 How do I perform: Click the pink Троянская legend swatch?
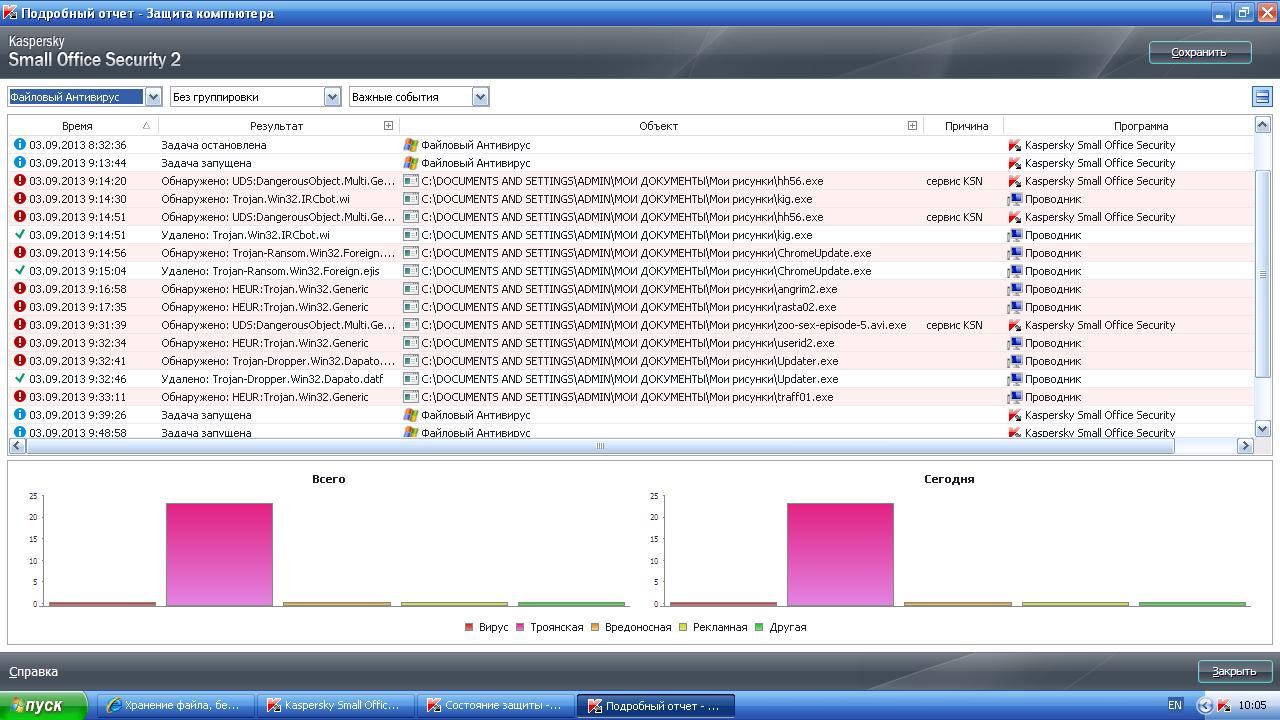click(x=519, y=627)
